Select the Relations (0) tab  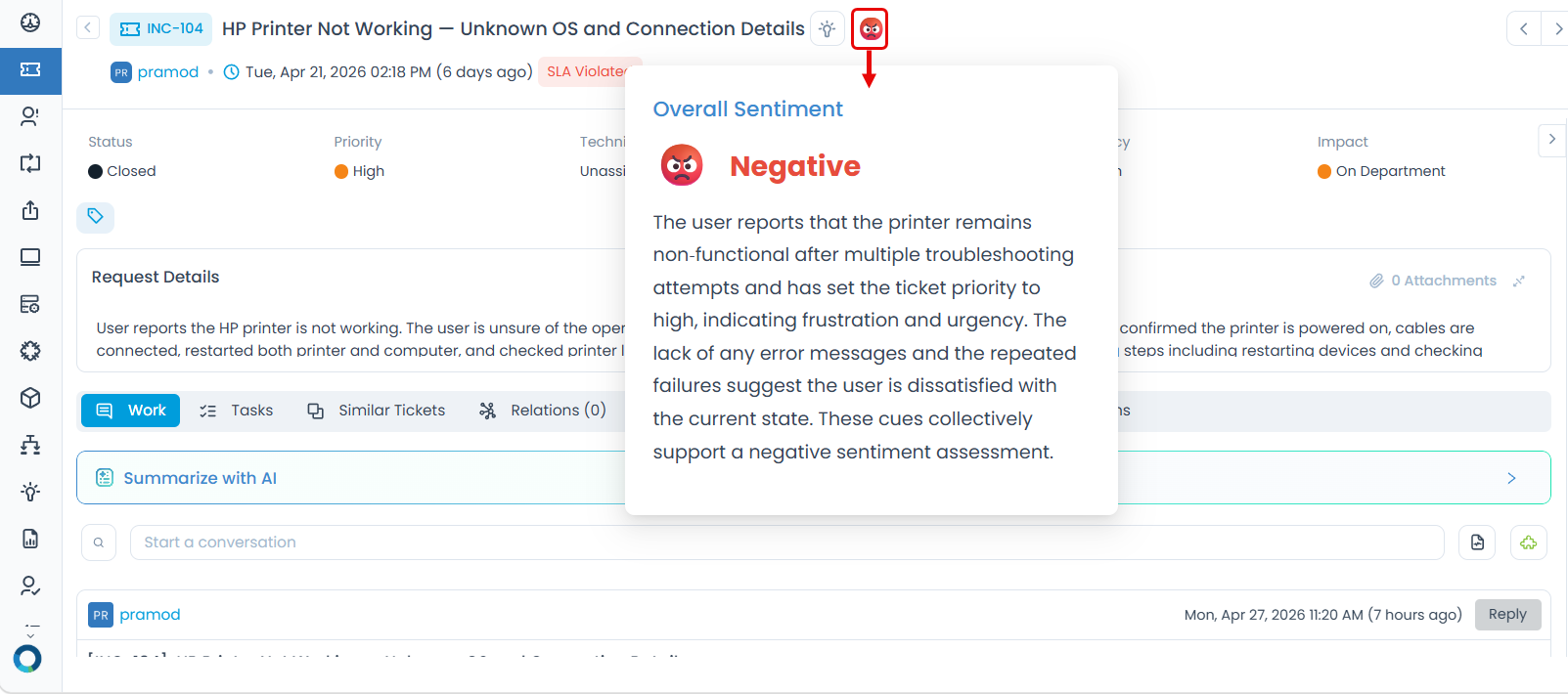543,411
